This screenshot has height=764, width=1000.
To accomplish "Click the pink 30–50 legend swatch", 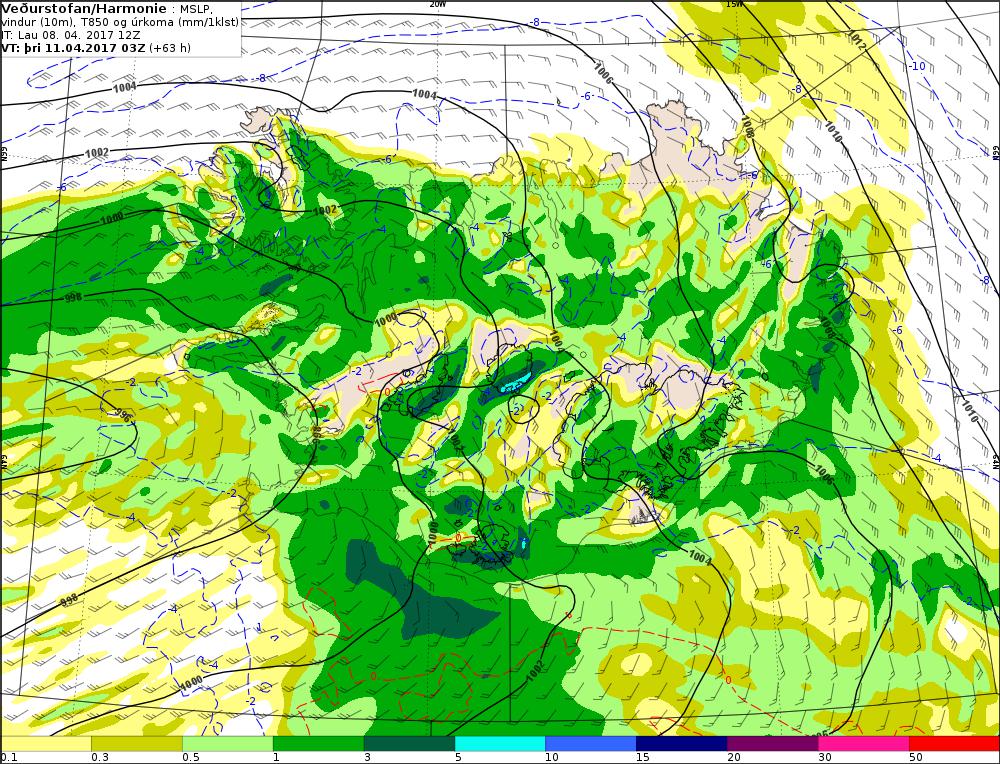I will pos(864,744).
